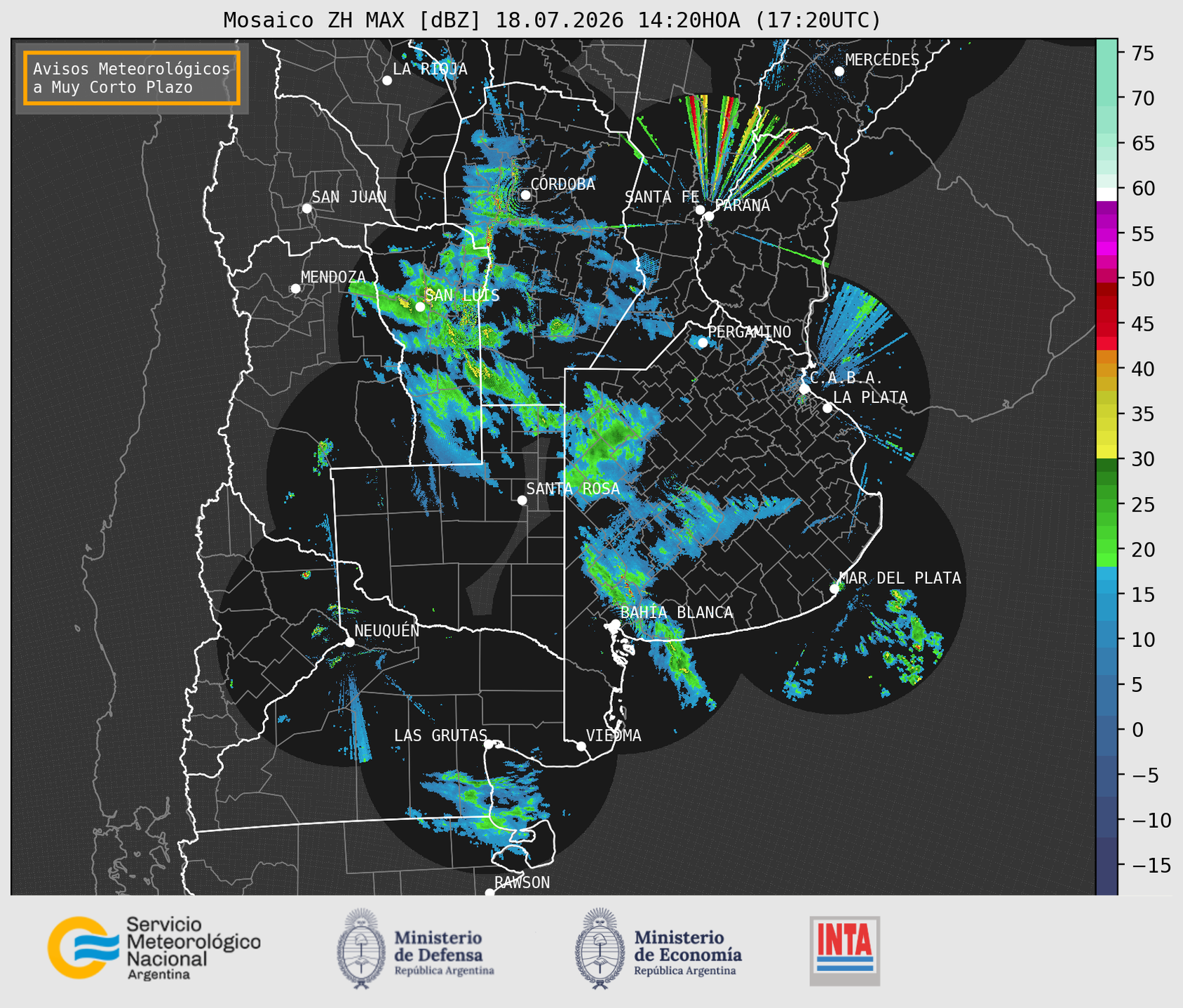Select the Santa Rosa city dot

pos(522,500)
